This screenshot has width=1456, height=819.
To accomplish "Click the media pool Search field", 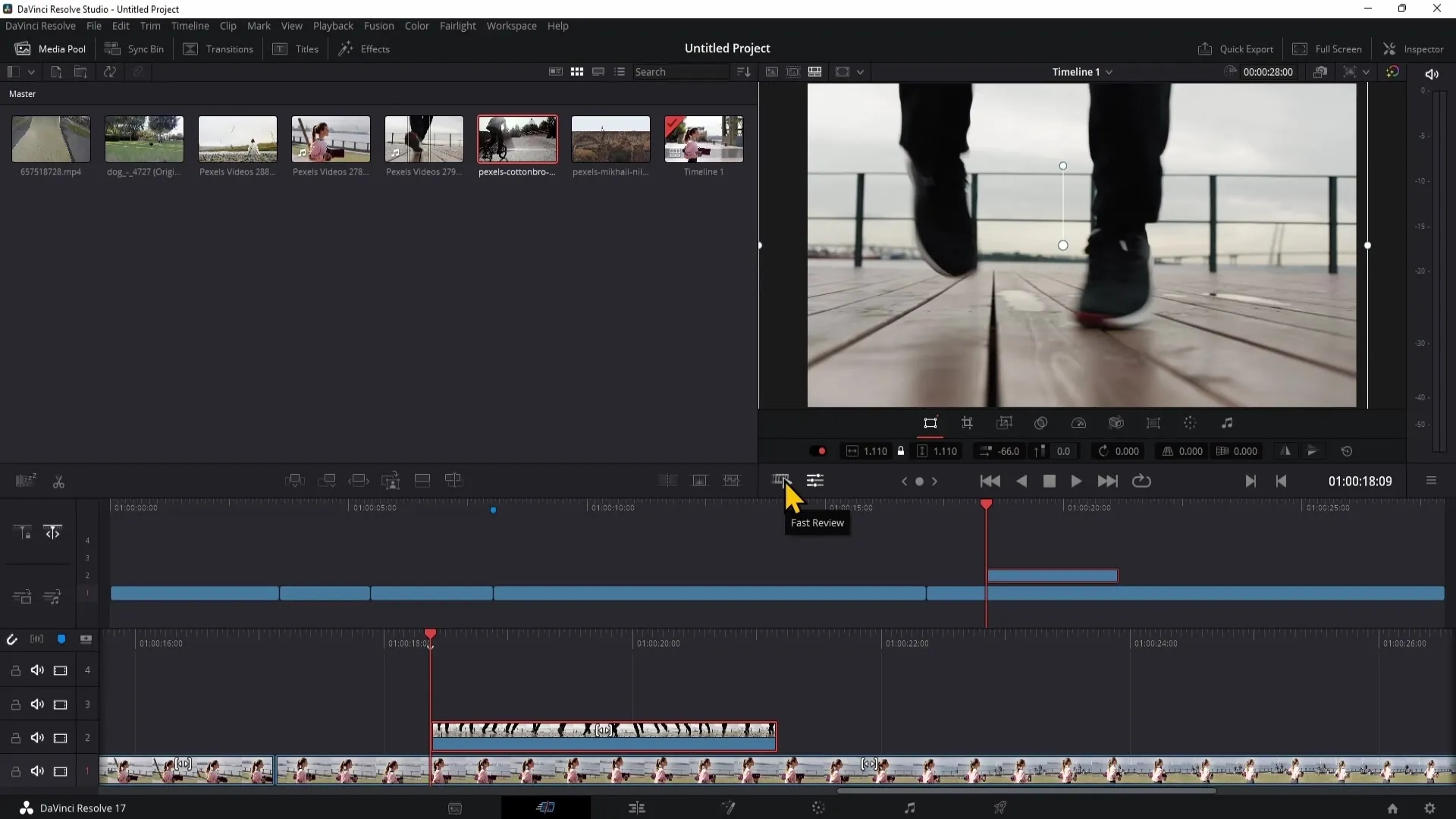I will (x=680, y=72).
